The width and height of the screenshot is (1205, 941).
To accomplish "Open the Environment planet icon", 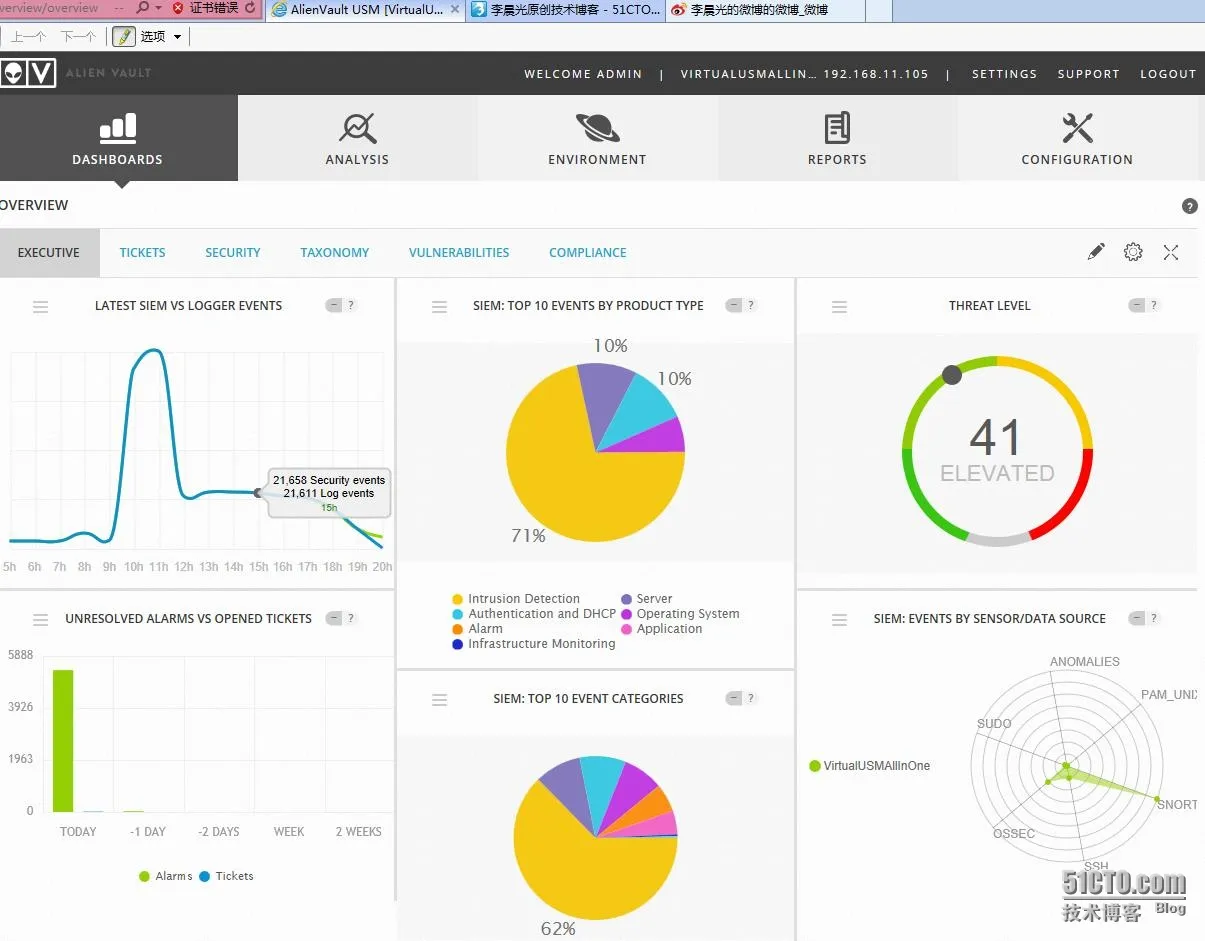I will point(597,128).
